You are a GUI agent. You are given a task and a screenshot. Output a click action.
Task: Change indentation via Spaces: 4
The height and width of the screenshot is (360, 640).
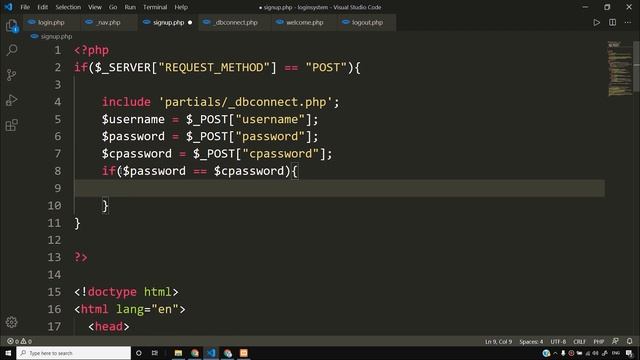tap(531, 341)
